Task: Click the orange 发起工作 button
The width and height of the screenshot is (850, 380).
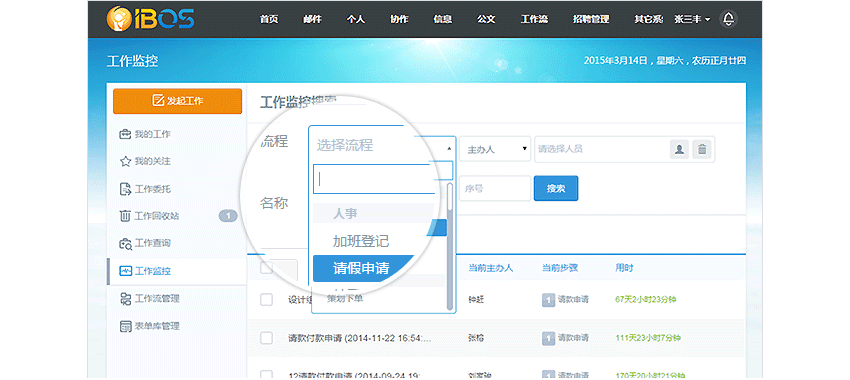Action: pos(177,101)
